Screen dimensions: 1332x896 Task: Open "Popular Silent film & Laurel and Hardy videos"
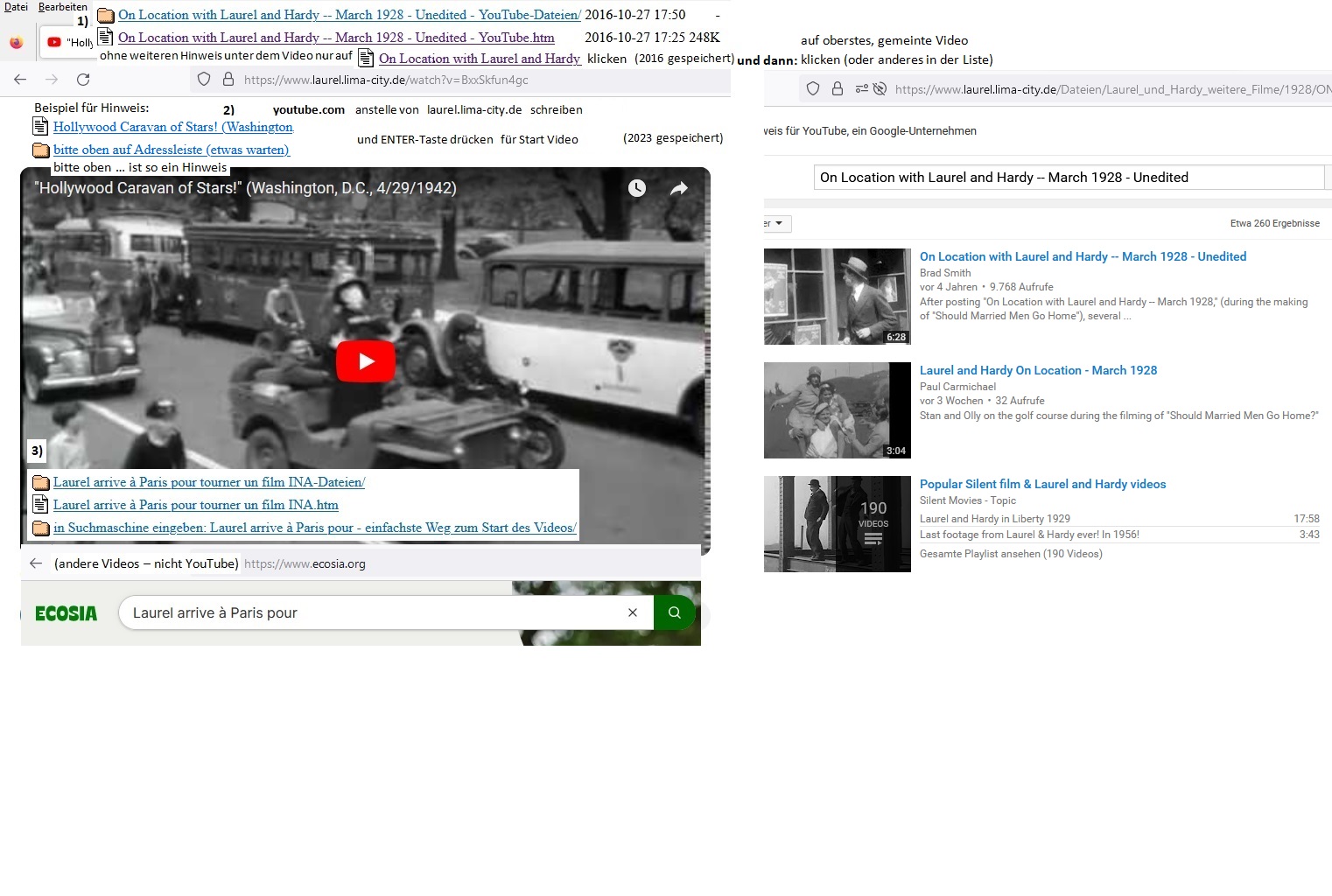(1042, 484)
